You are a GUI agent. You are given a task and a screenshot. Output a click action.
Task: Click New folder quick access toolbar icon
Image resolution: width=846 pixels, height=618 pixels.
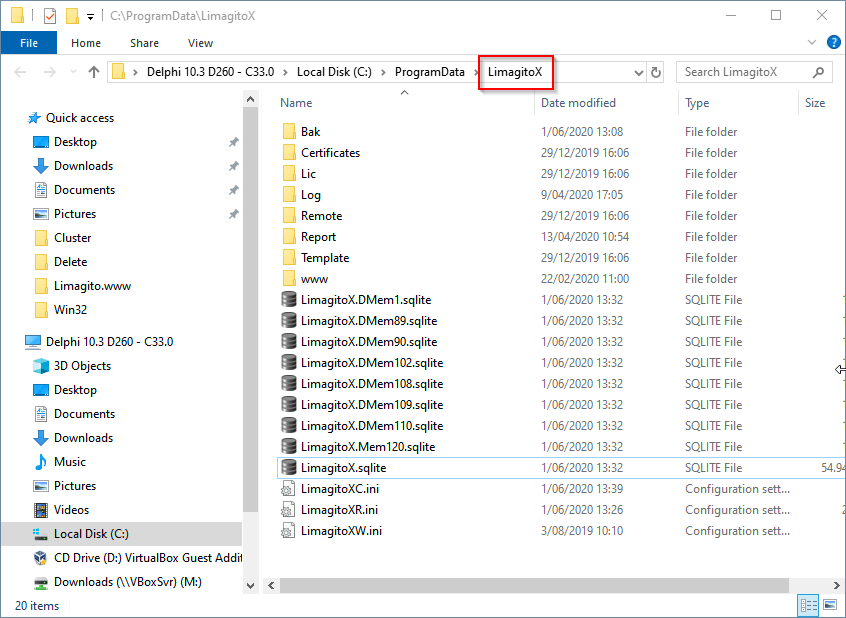pyautogui.click(x=72, y=16)
